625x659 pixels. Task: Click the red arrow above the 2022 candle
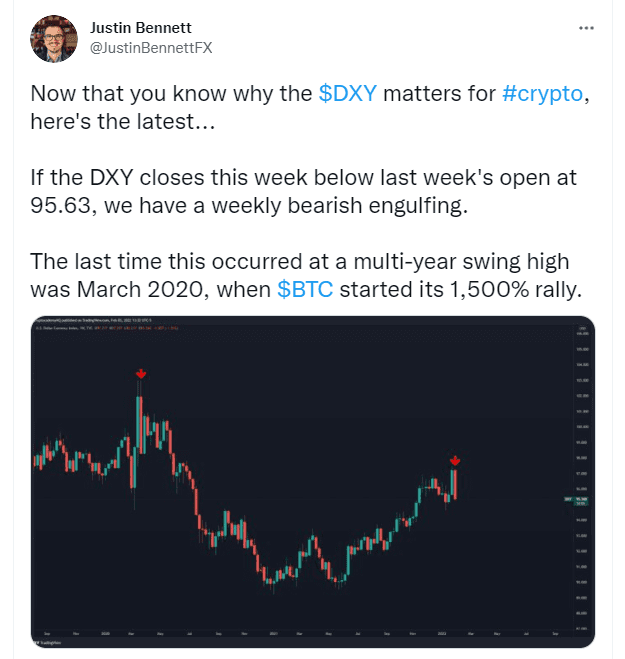click(455, 461)
